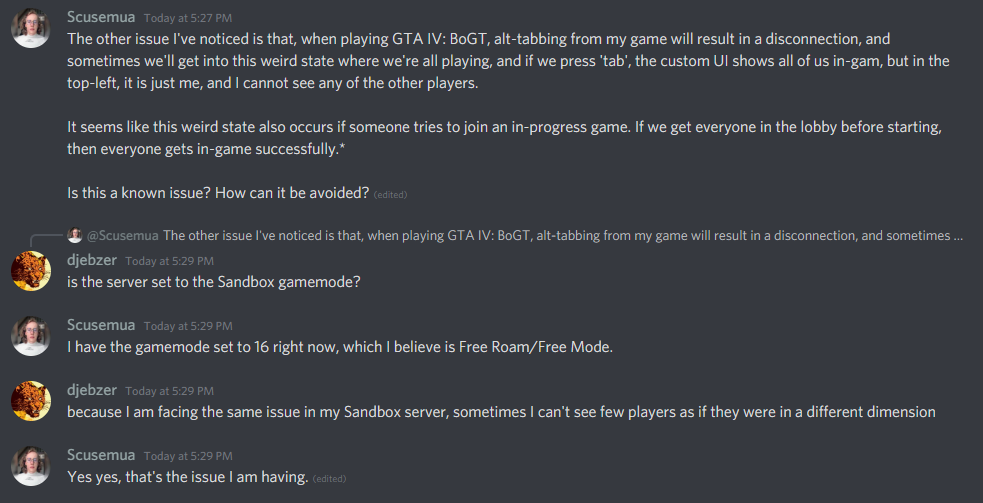983x503 pixels.
Task: Click the @Scusemua mention in the reply preview
Action: (123, 236)
